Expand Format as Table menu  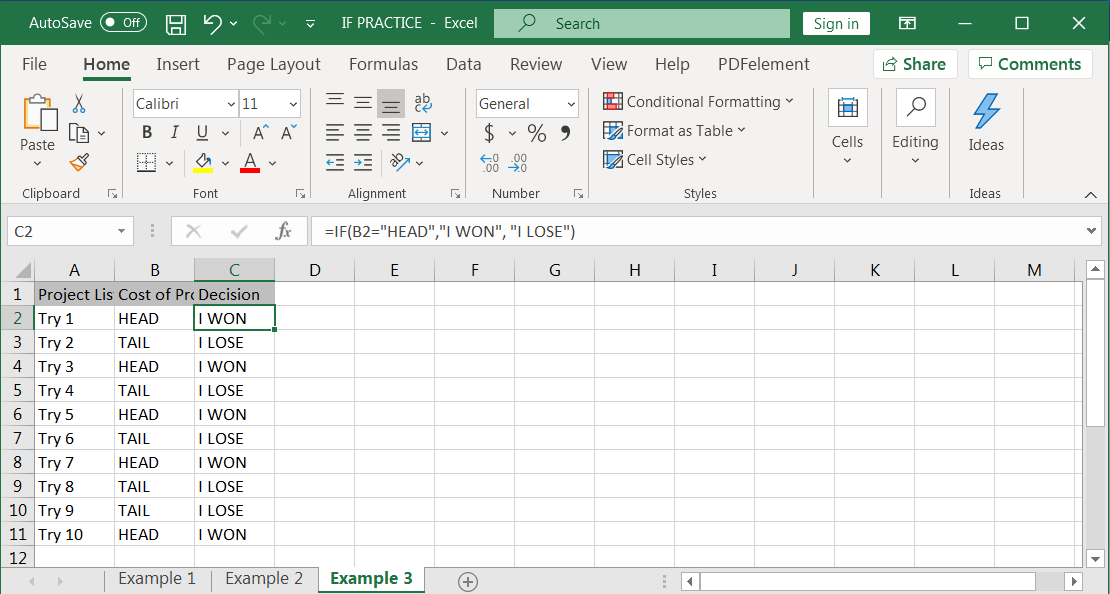674,131
